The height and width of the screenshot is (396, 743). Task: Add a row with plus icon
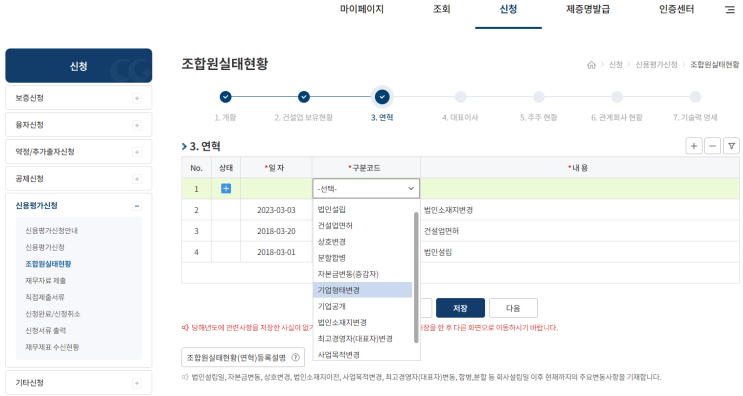tap(694, 146)
